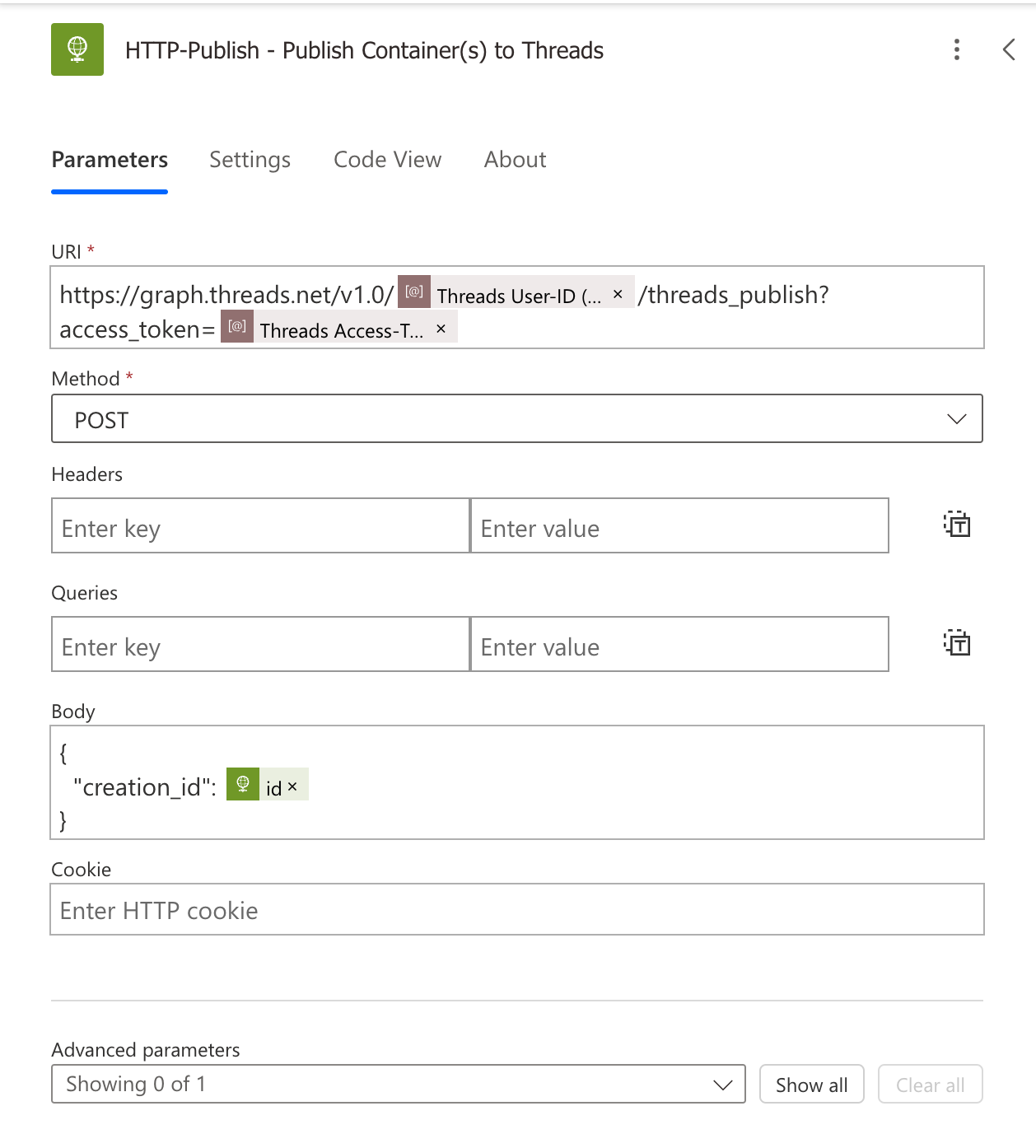The width and height of the screenshot is (1036, 1148).
Task: Go to the About tab
Action: 515,160
